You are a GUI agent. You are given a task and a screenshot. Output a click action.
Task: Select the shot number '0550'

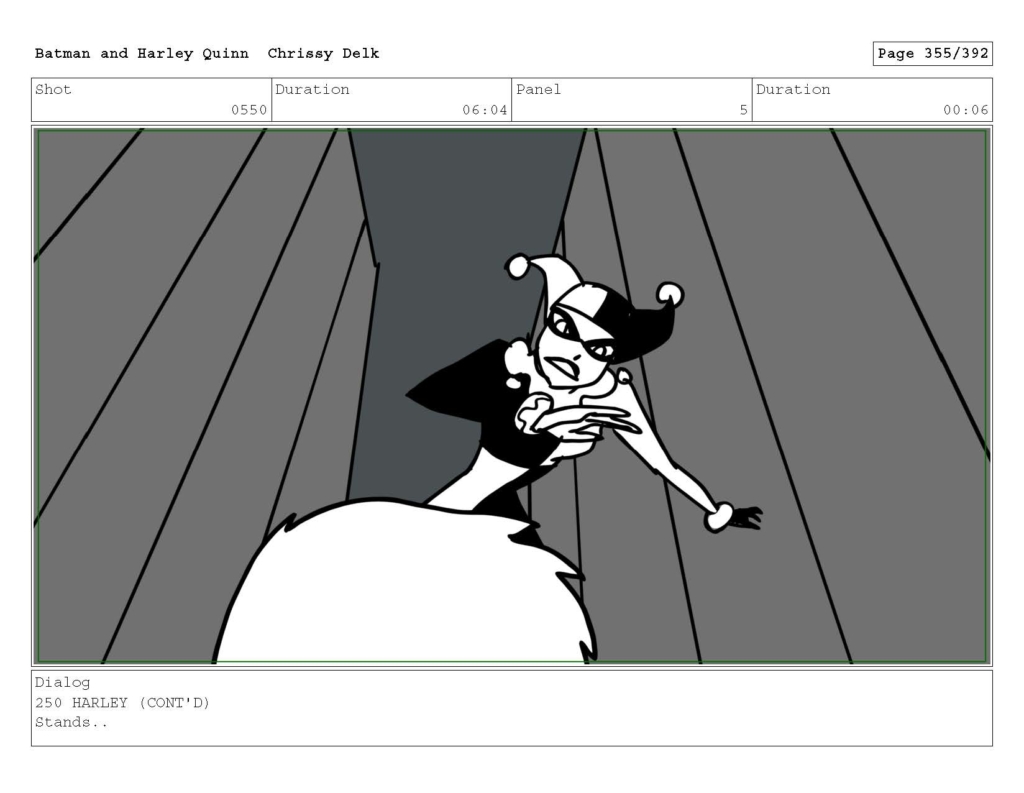[249, 110]
